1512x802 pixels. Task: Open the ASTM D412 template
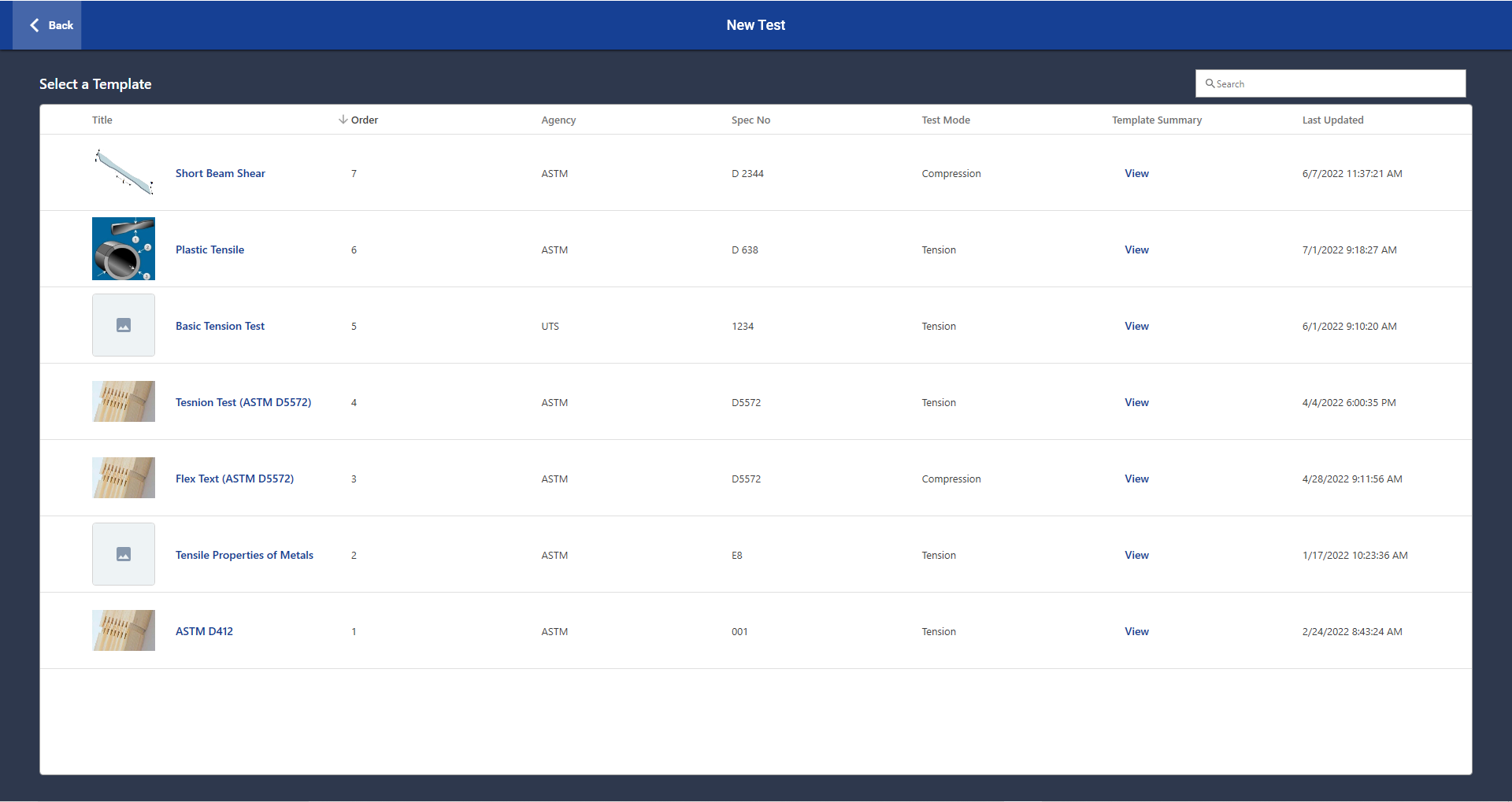[x=204, y=631]
